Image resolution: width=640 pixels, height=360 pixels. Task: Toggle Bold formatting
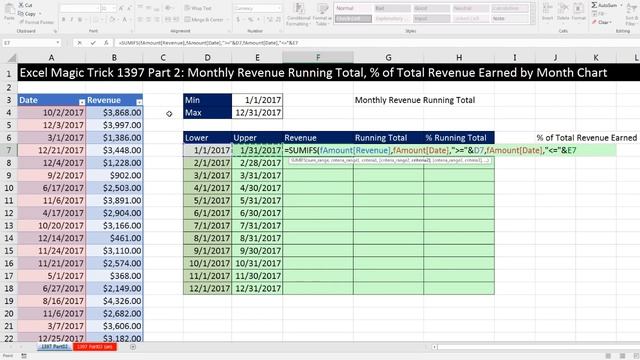(63, 20)
